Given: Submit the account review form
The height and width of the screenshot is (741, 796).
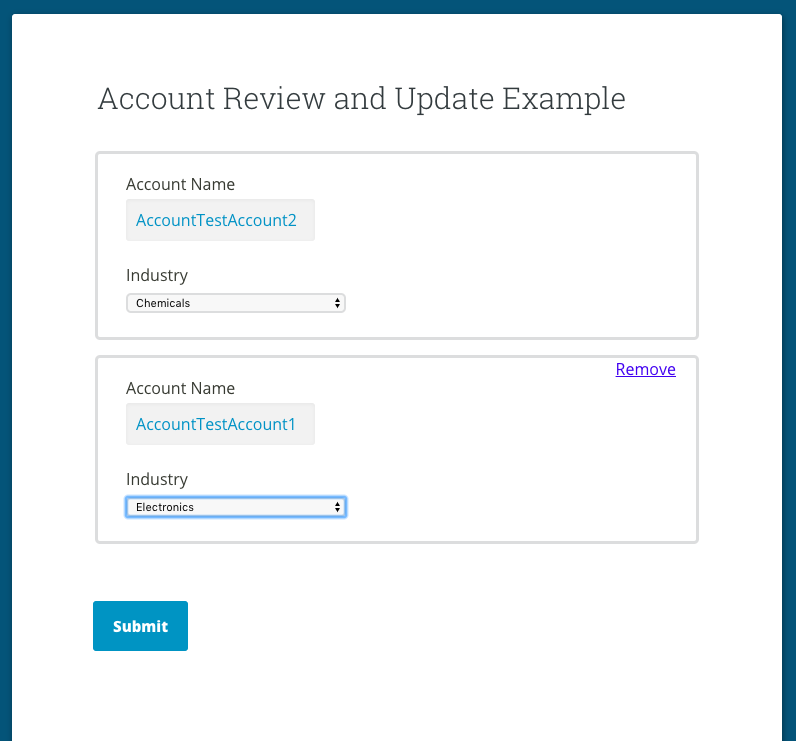Looking at the screenshot, I should tap(140, 626).
